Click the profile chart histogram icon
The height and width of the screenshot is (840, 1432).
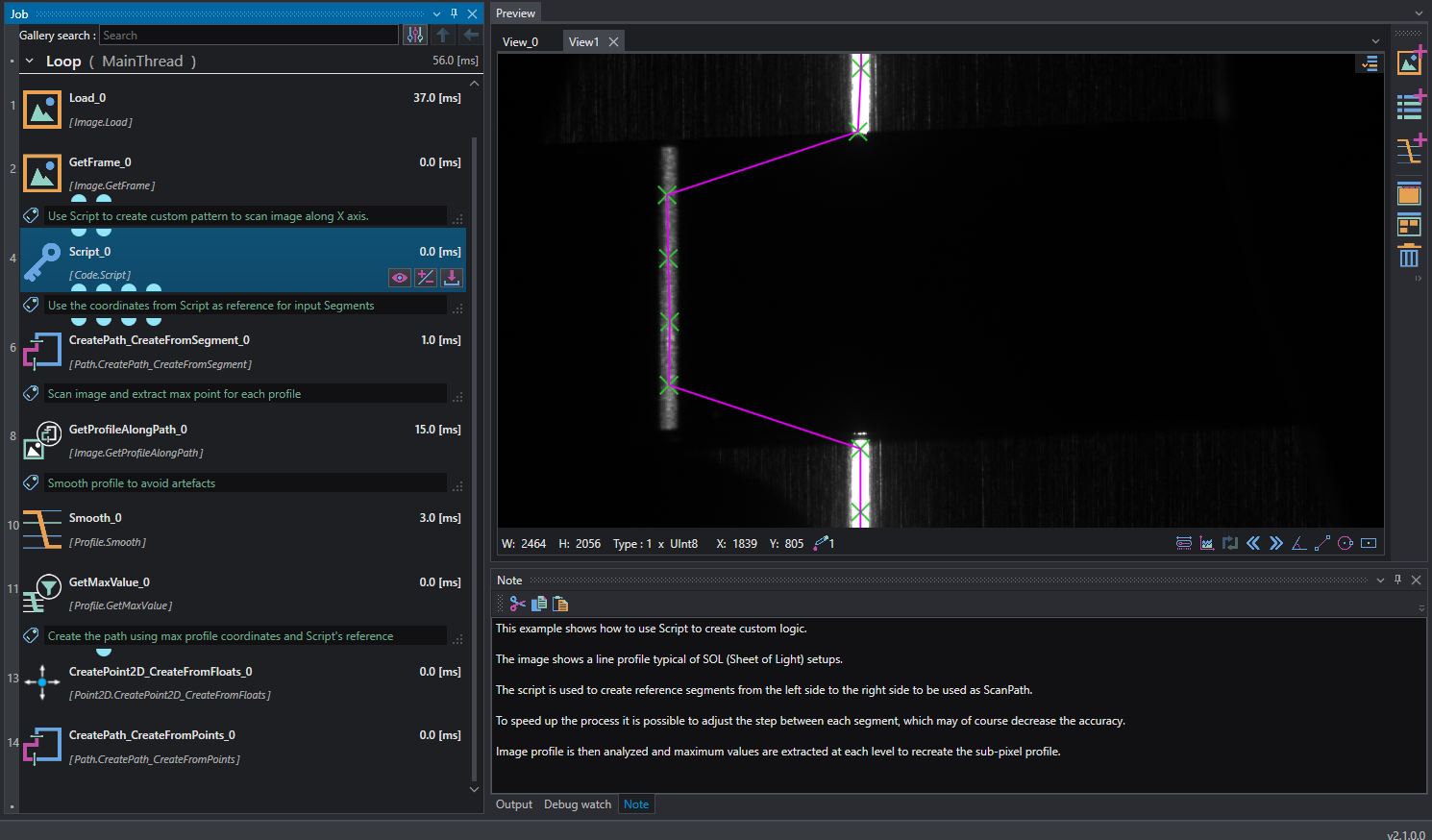click(x=1207, y=543)
